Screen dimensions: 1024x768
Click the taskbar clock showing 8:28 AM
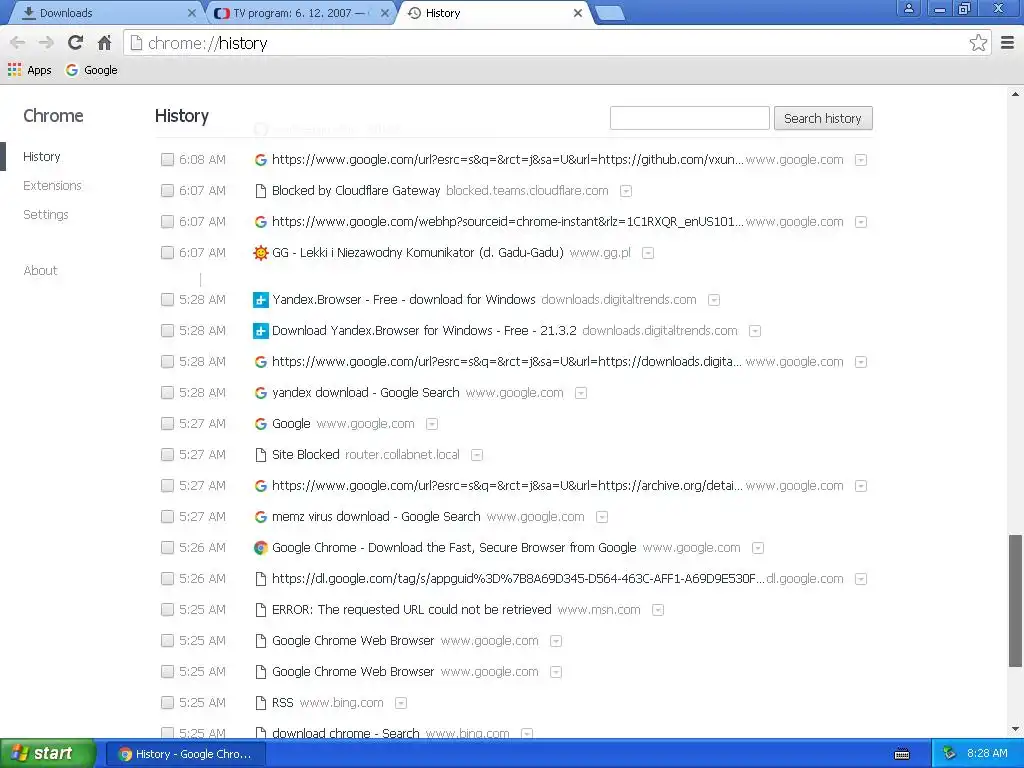tap(987, 754)
